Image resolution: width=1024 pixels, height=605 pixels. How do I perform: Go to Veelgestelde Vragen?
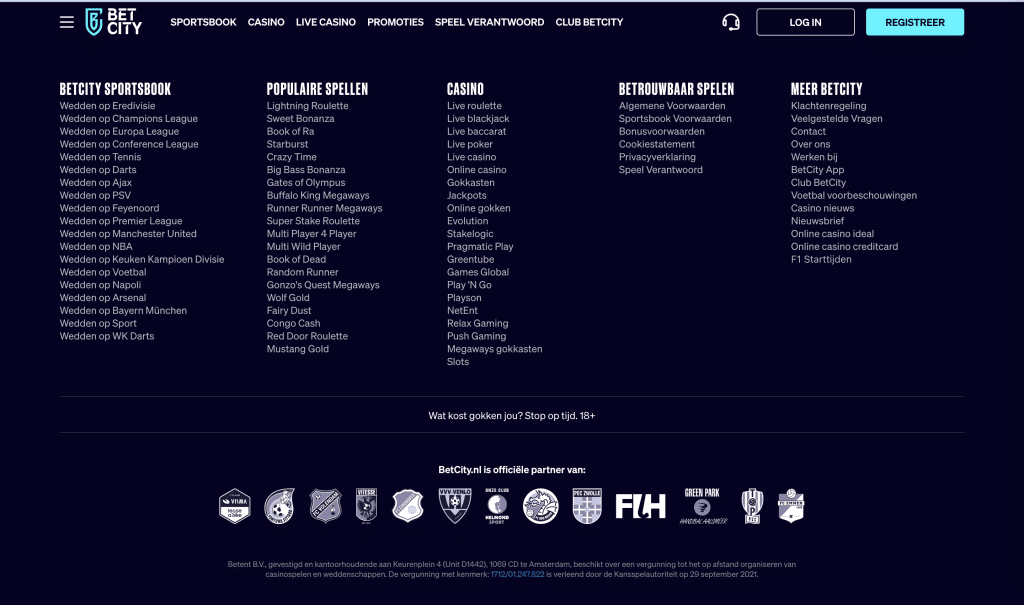pyautogui.click(x=837, y=119)
